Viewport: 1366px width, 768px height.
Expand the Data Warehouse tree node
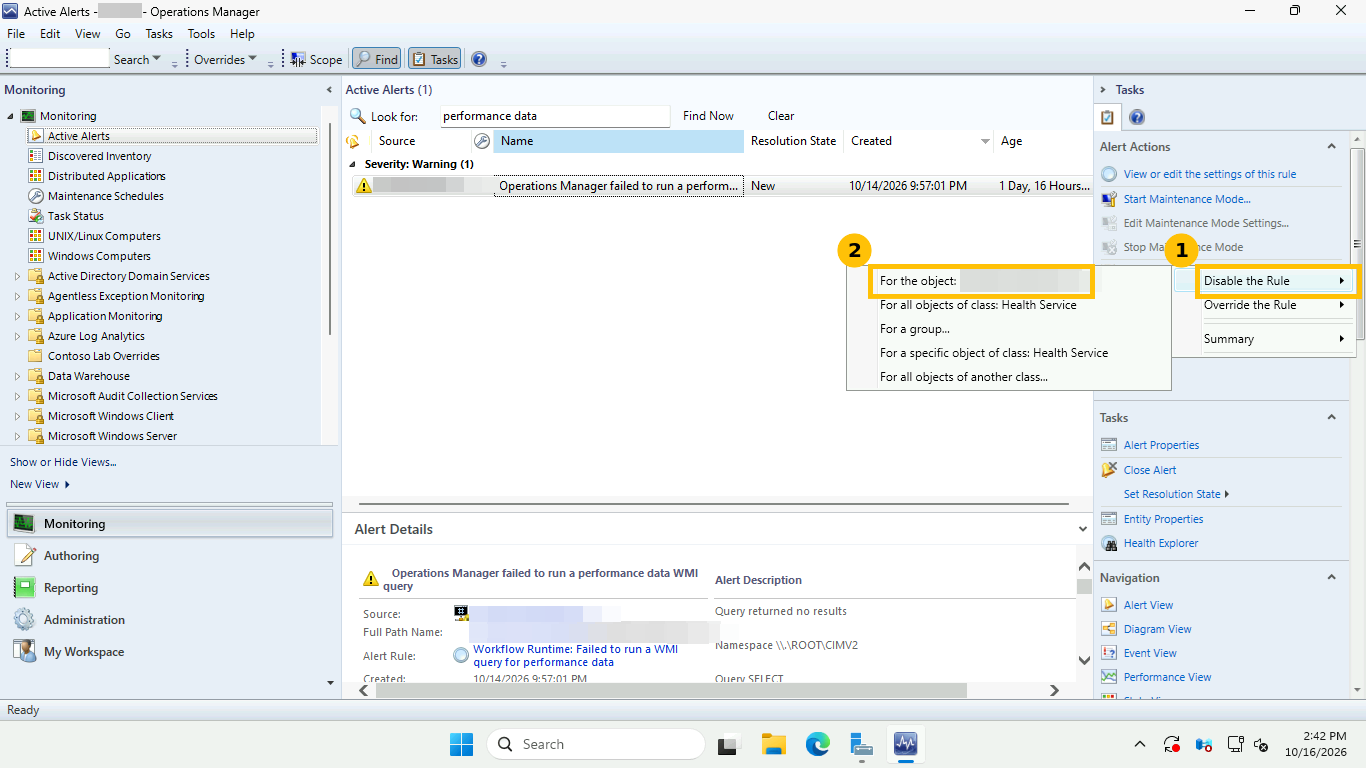[17, 376]
